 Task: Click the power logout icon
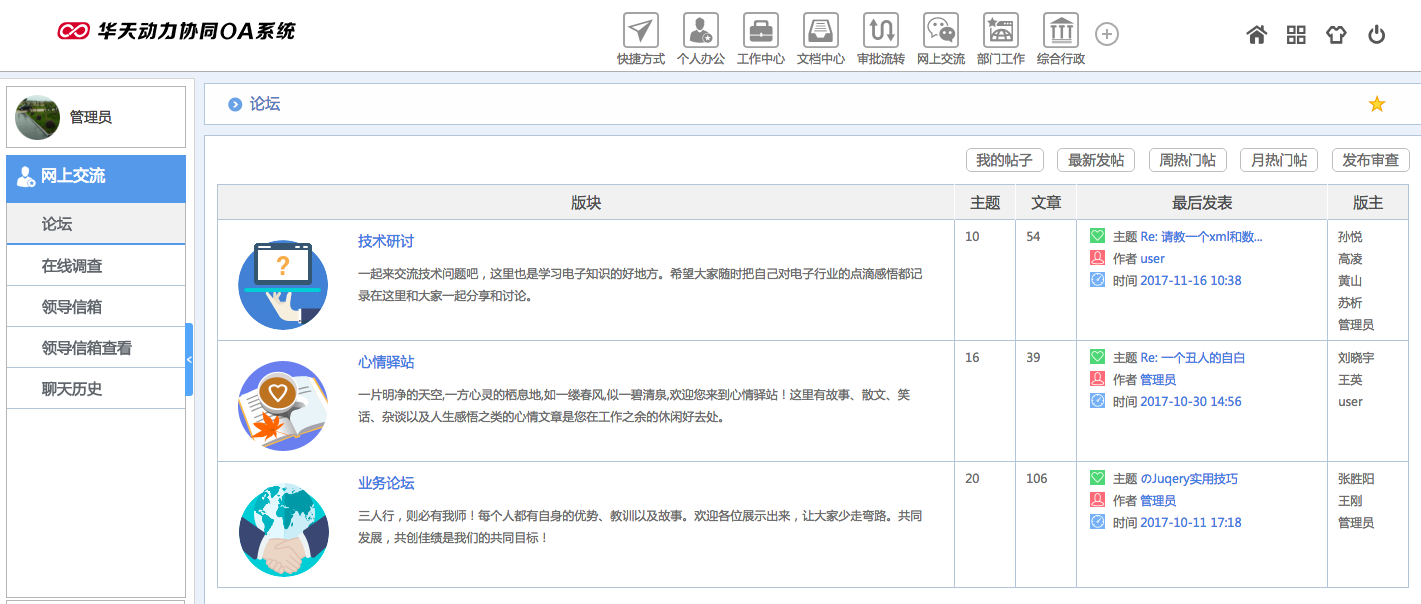tap(1377, 34)
